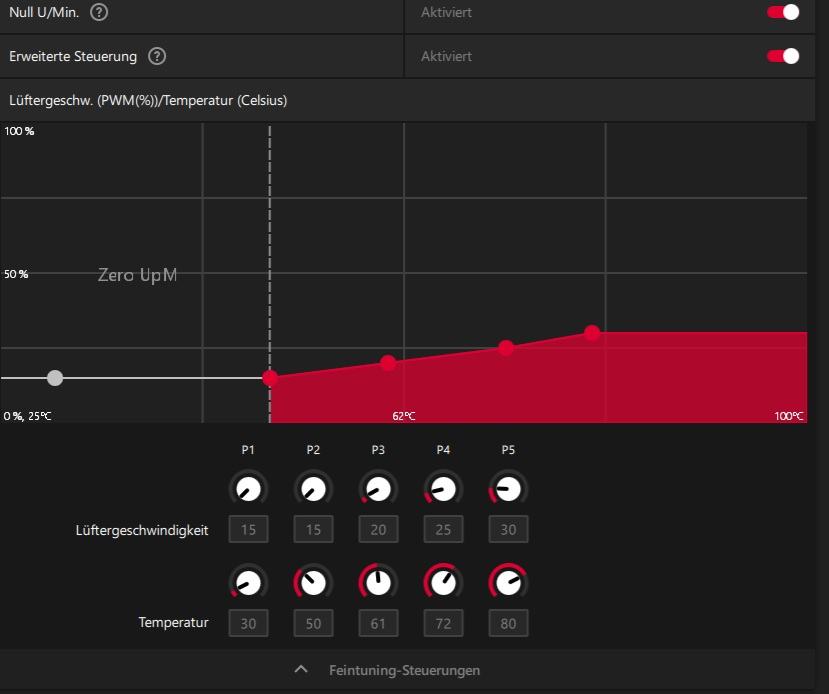
Task: Click the third red fan curve point
Action: [506, 348]
